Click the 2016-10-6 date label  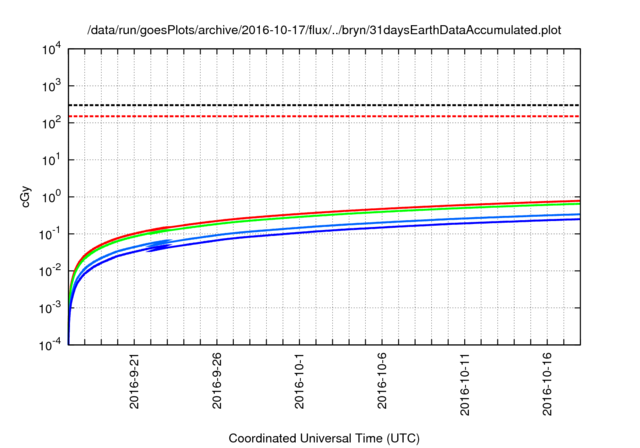382,381
